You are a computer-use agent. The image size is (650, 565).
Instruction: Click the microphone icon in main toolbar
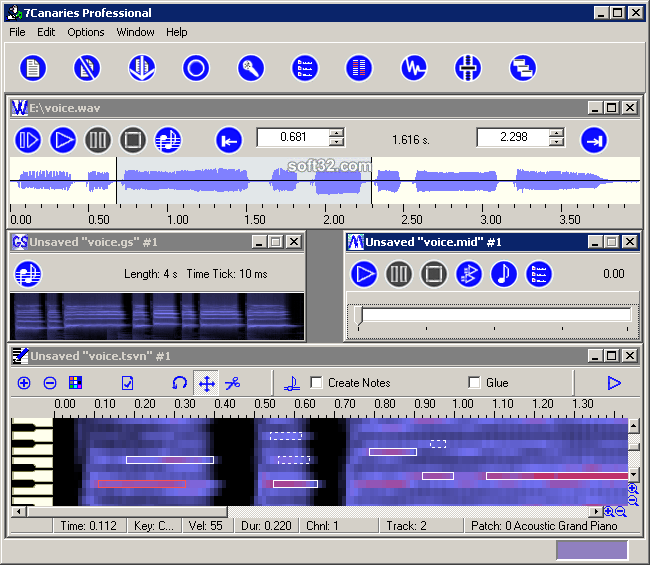click(251, 68)
